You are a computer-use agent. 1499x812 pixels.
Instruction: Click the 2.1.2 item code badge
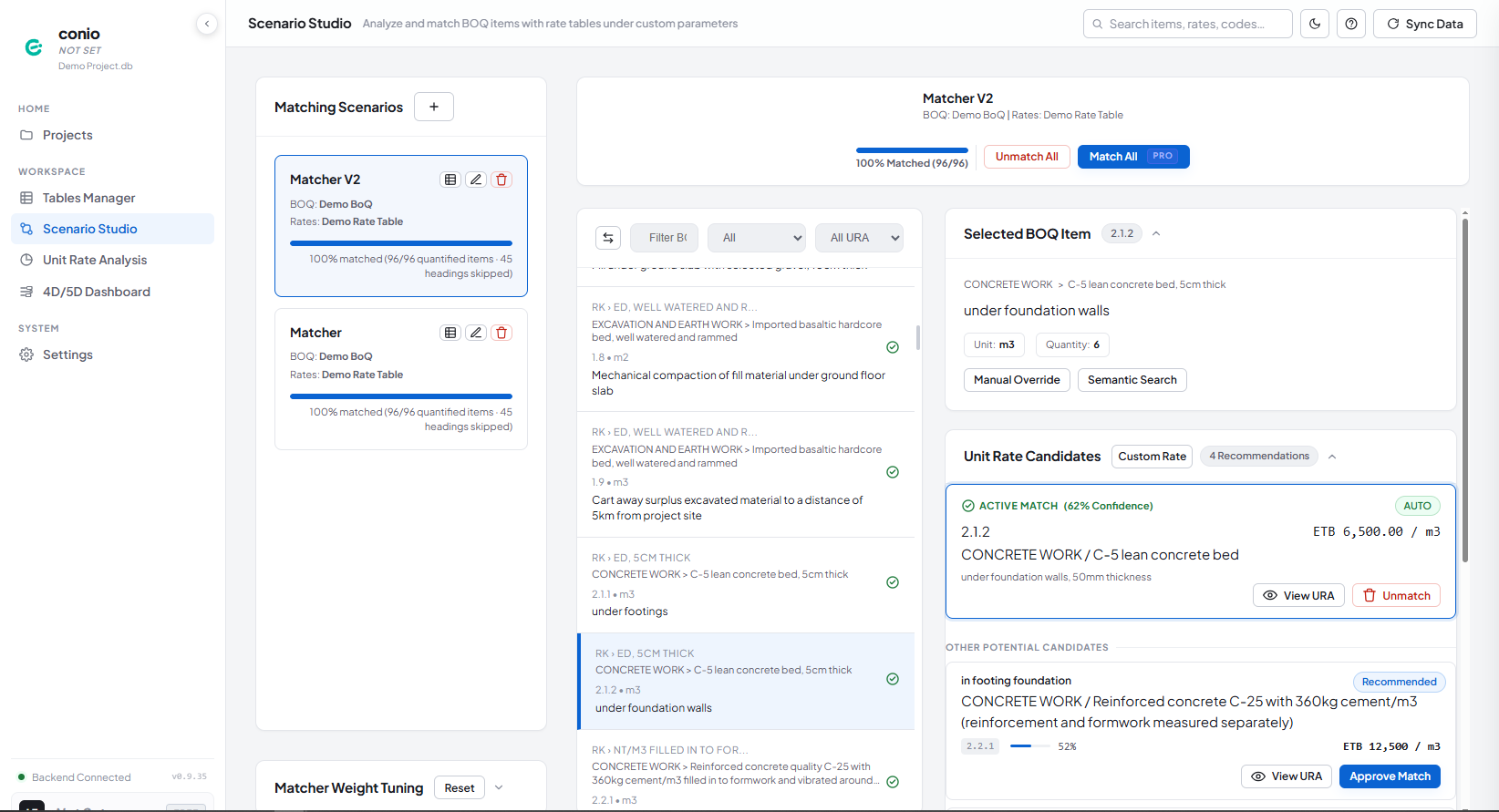(1122, 234)
